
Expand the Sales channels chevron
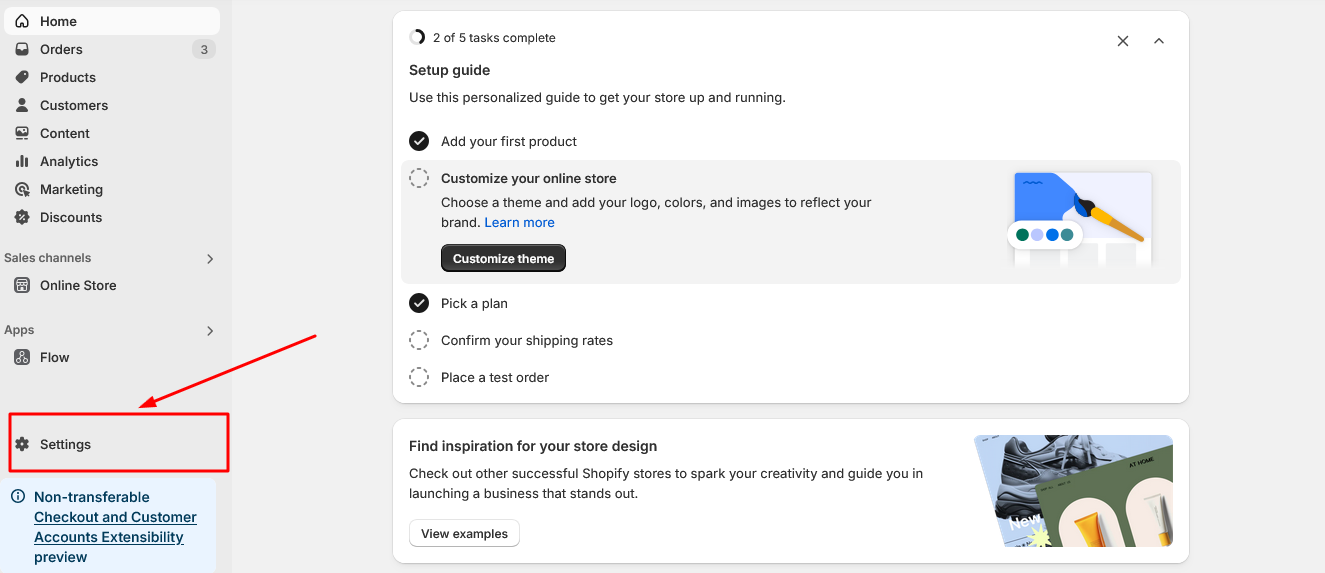210,258
